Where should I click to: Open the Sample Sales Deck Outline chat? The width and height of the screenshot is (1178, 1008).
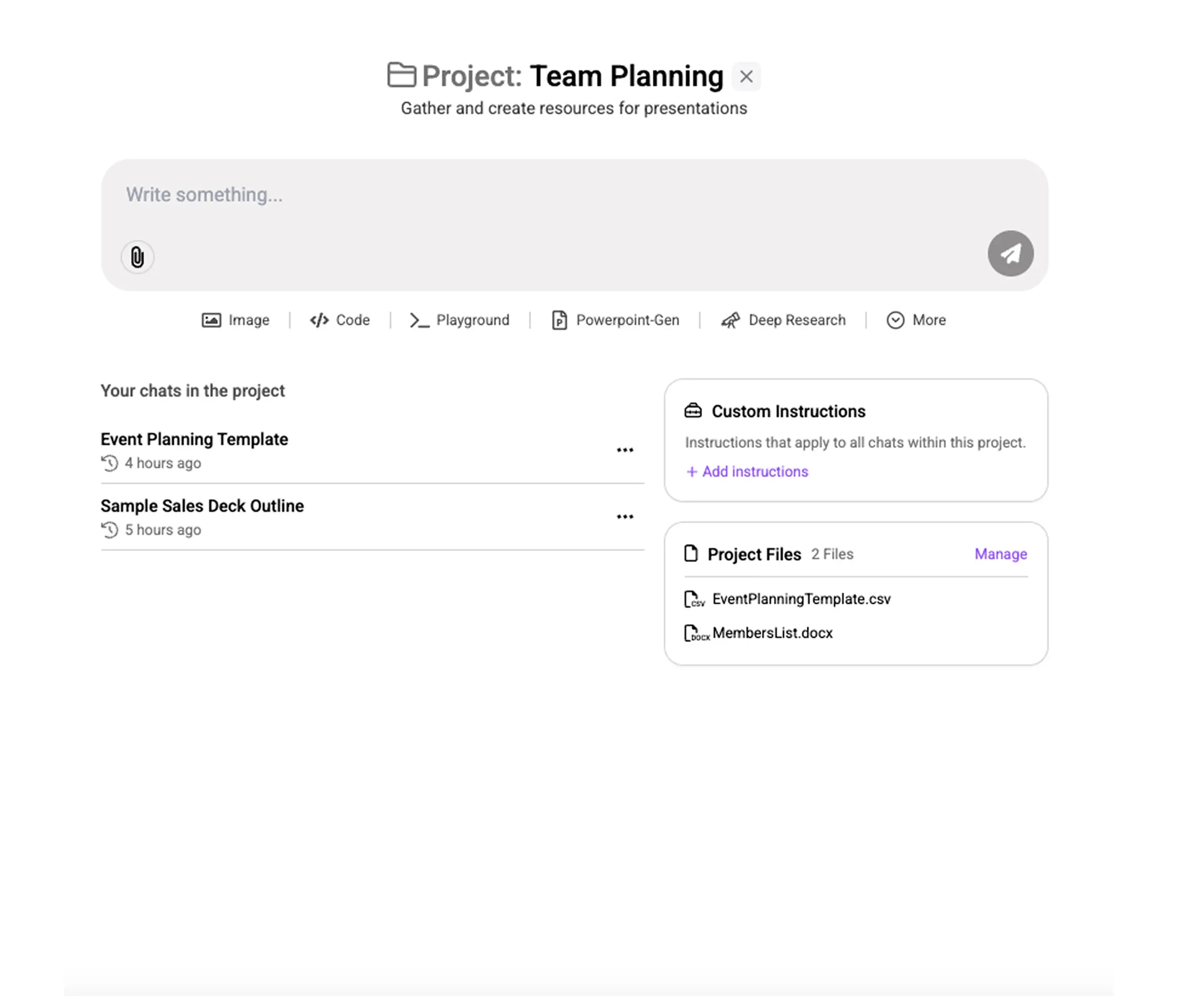click(x=202, y=506)
